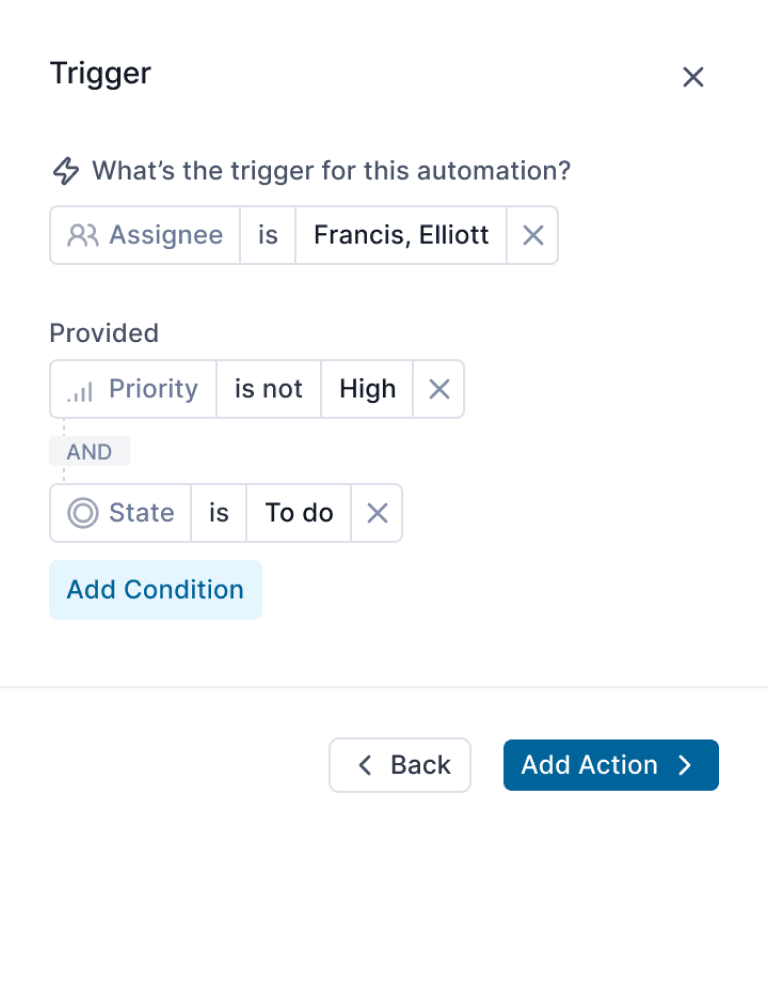768x1000 pixels.
Task: Click the Add Condition button
Action: point(155,590)
